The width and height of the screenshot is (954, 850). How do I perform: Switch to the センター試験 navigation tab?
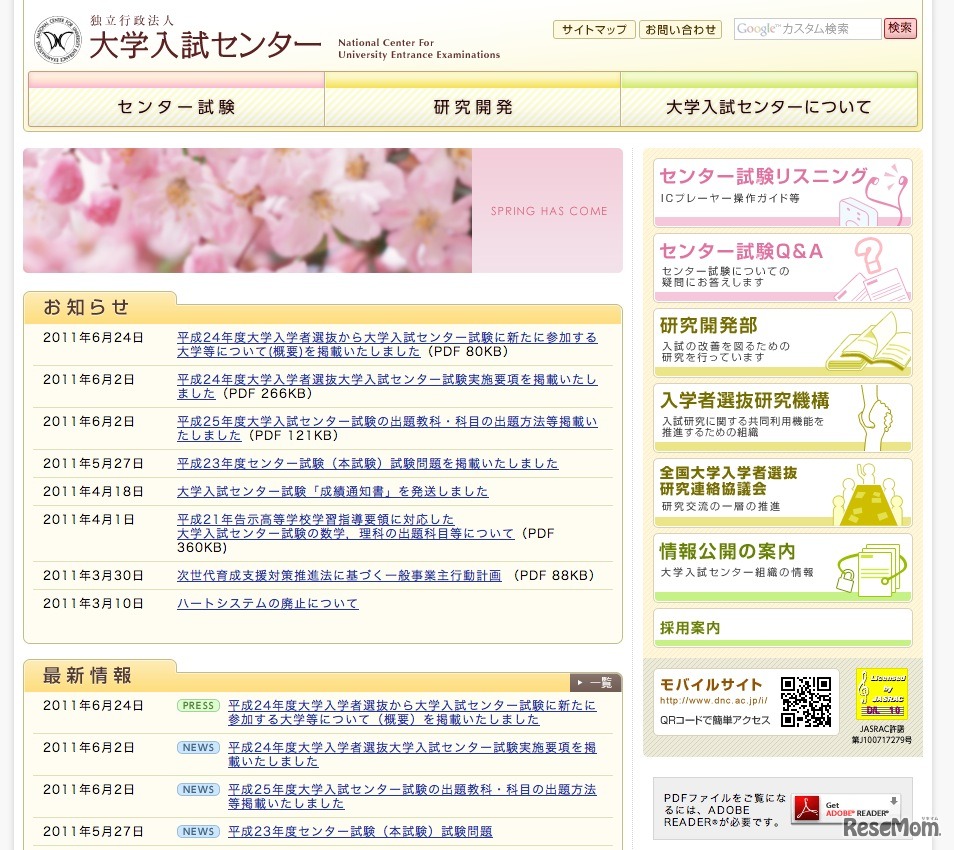[175, 107]
